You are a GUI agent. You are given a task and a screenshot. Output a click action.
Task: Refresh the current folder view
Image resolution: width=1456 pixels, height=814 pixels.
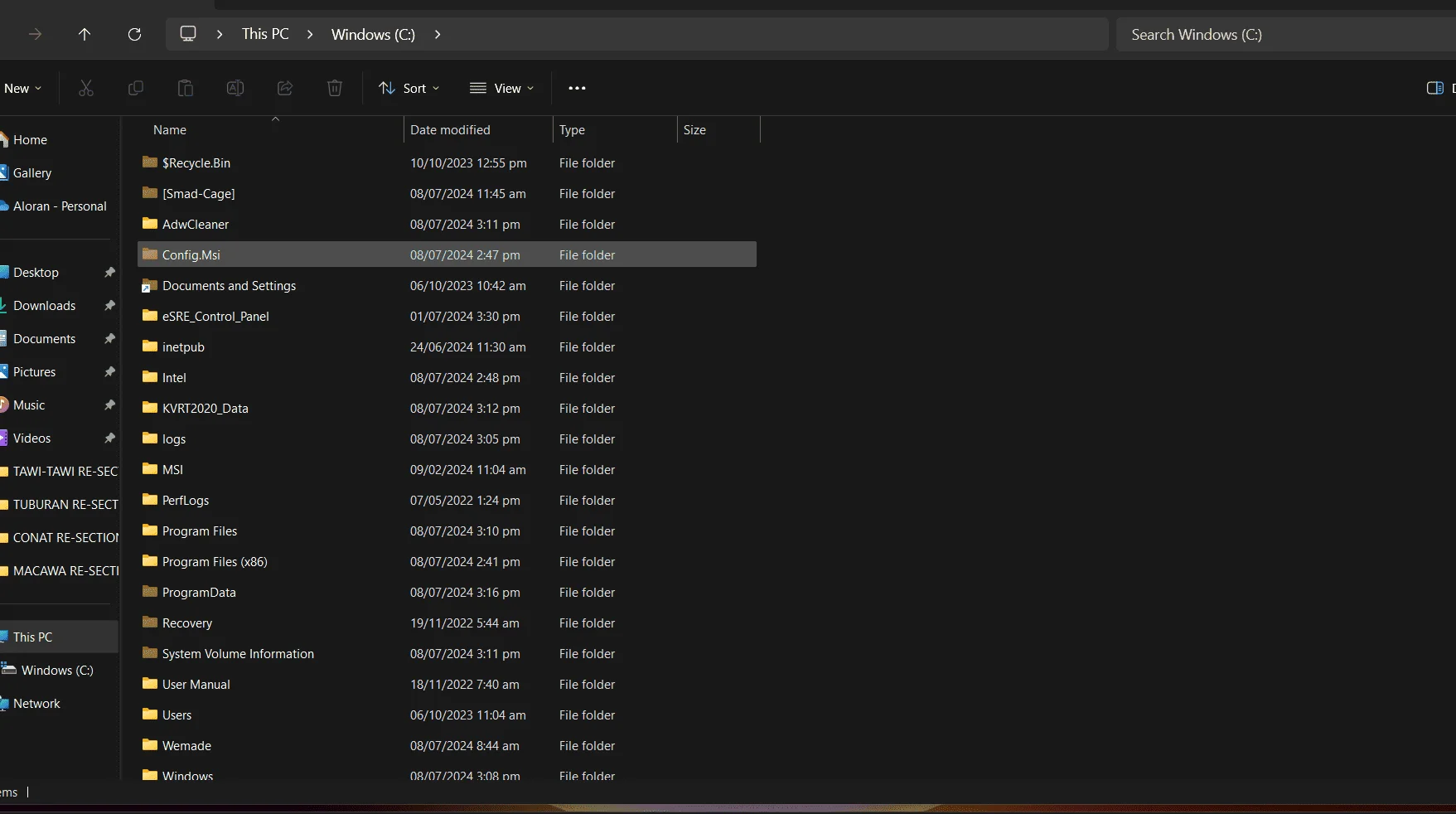click(x=134, y=34)
